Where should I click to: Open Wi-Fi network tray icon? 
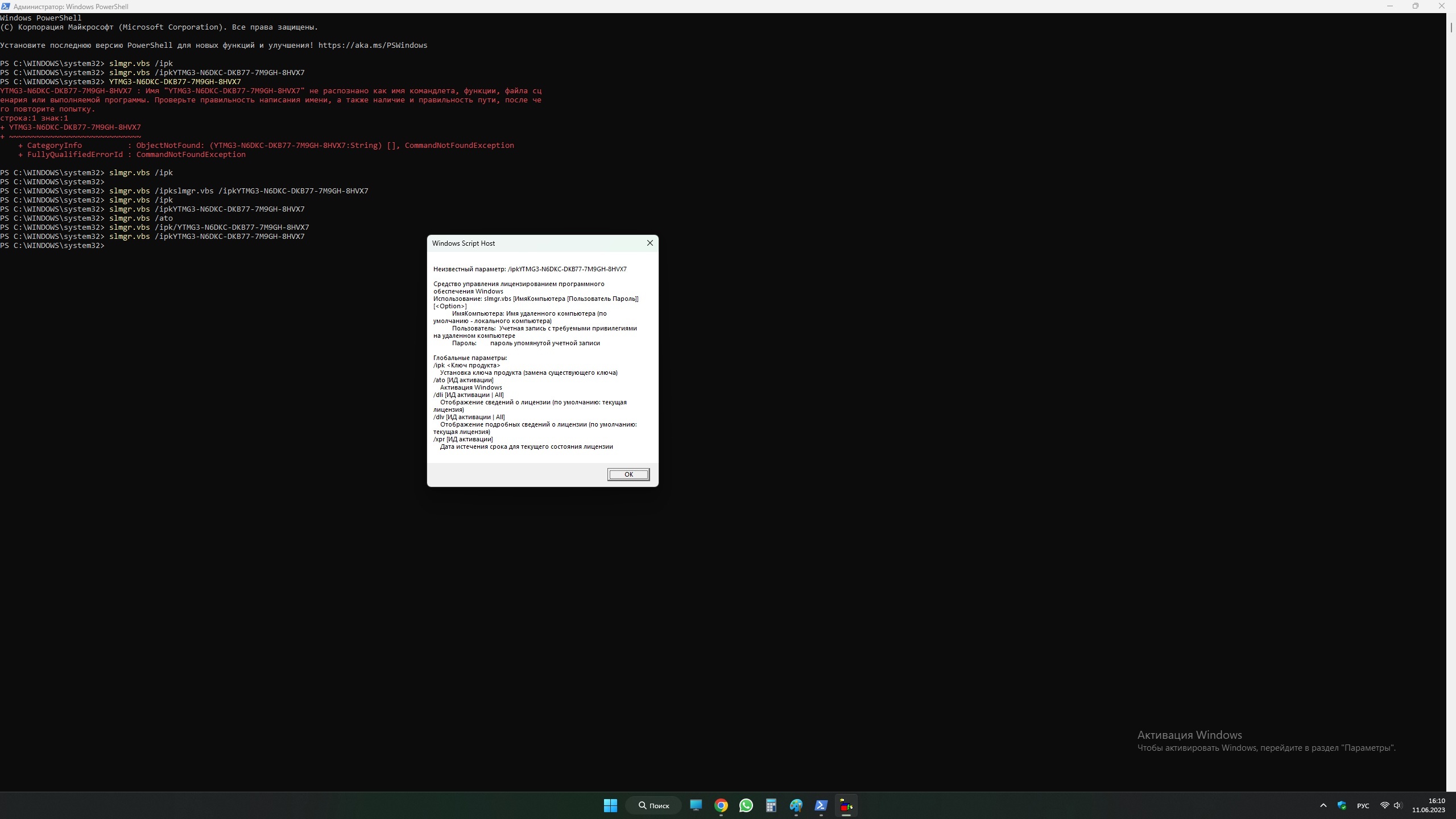click(1384, 805)
